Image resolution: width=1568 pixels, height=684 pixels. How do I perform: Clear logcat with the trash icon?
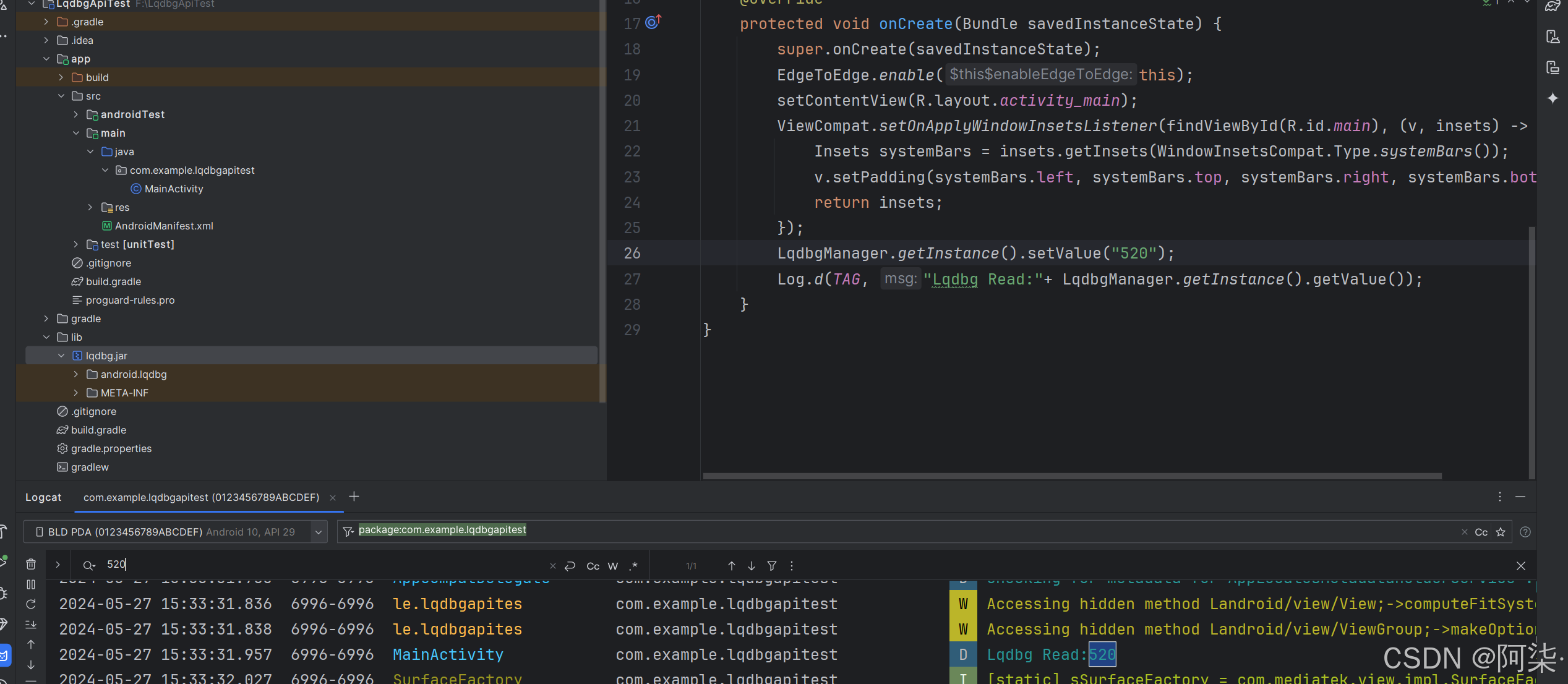click(31, 564)
